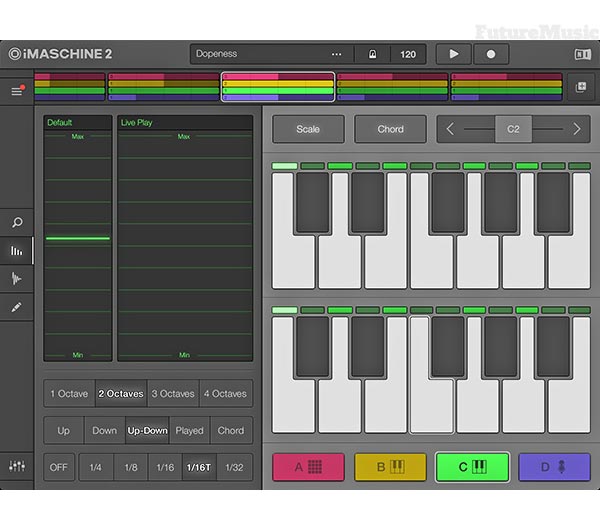Click the C2 octave indicator
This screenshot has height=530, width=600.
point(513,129)
